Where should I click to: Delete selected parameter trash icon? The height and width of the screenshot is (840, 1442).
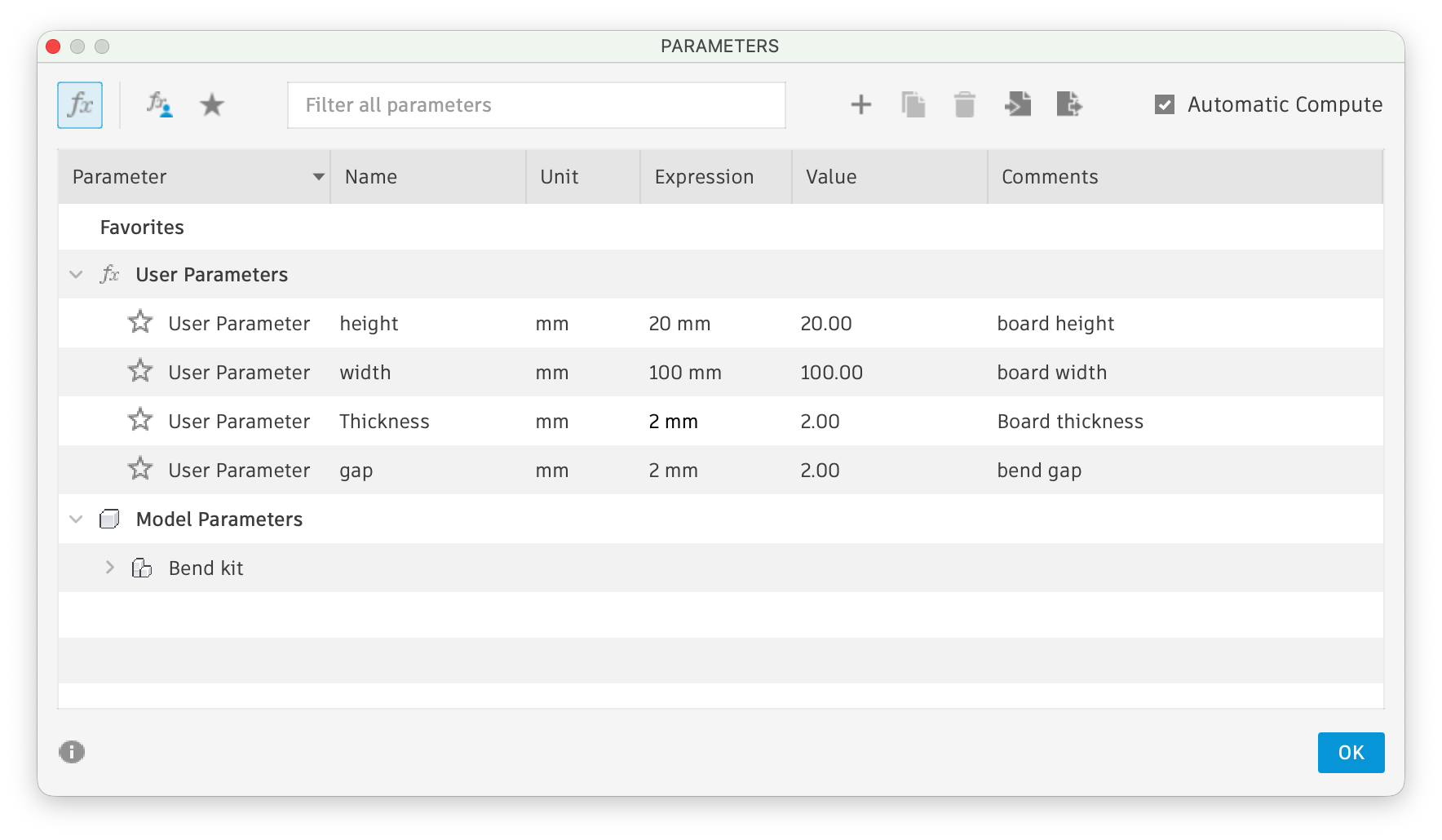coord(965,104)
